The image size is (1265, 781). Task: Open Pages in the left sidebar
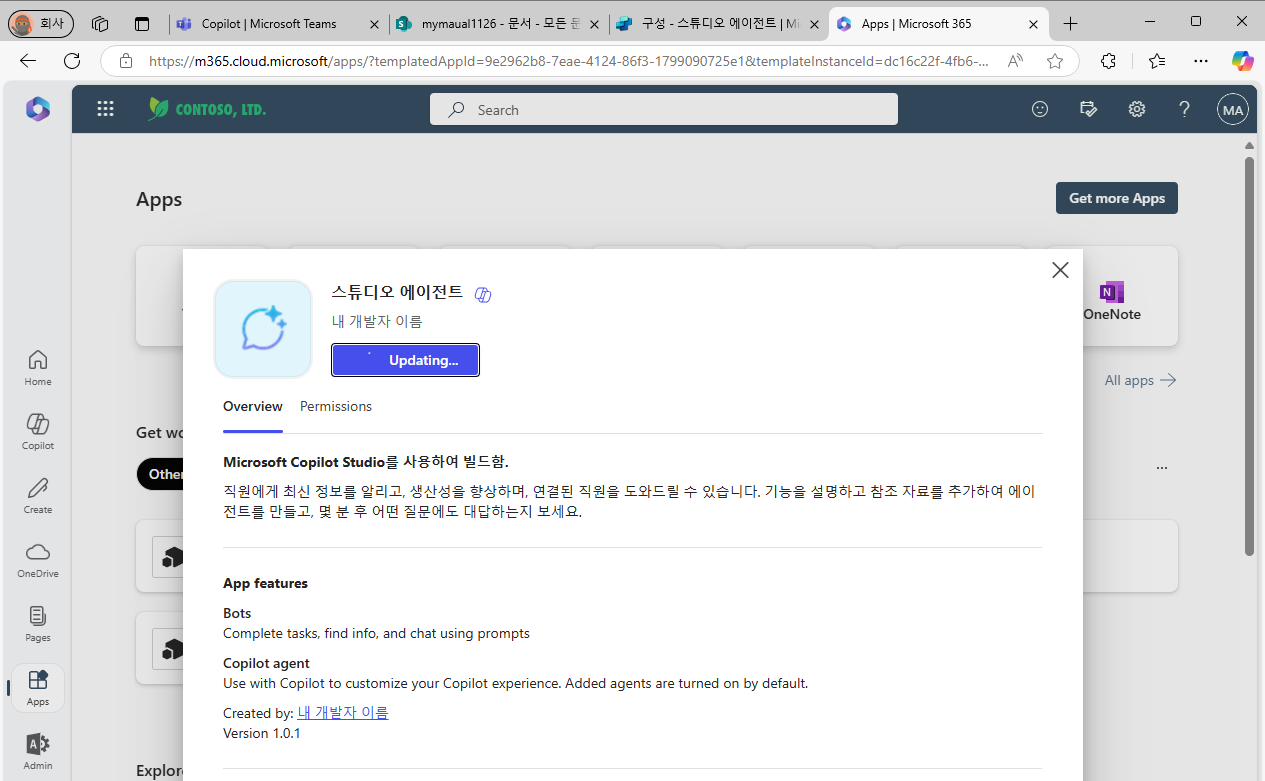pyautogui.click(x=38, y=624)
